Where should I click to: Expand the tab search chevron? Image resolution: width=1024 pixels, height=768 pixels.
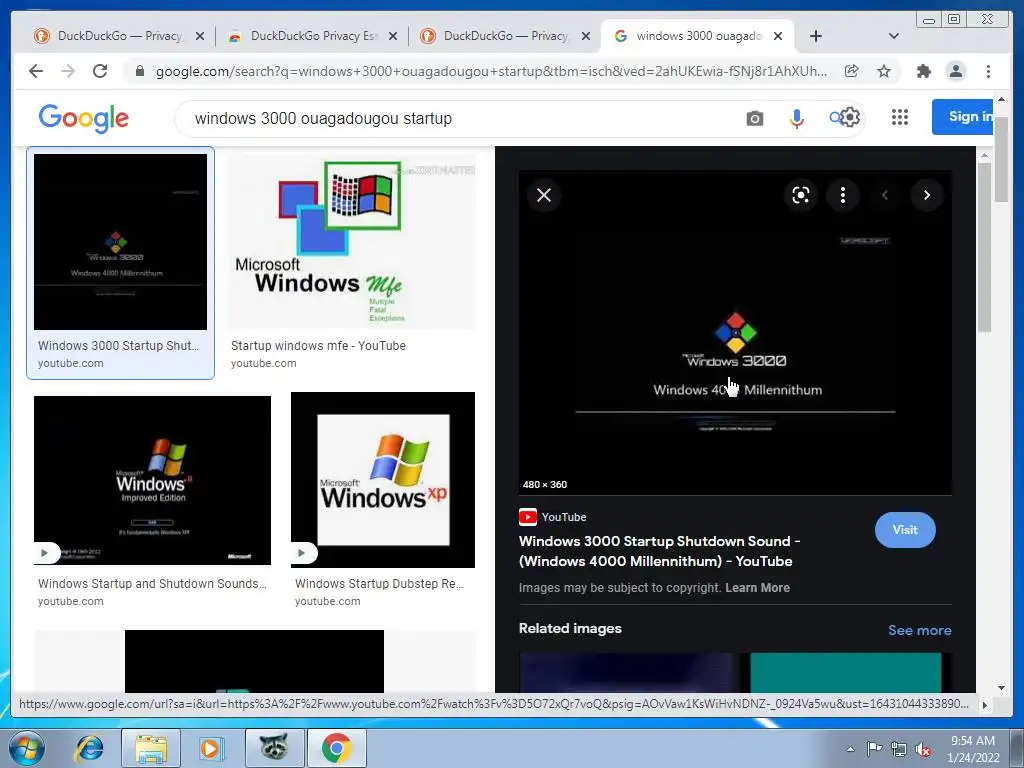pyautogui.click(x=894, y=36)
